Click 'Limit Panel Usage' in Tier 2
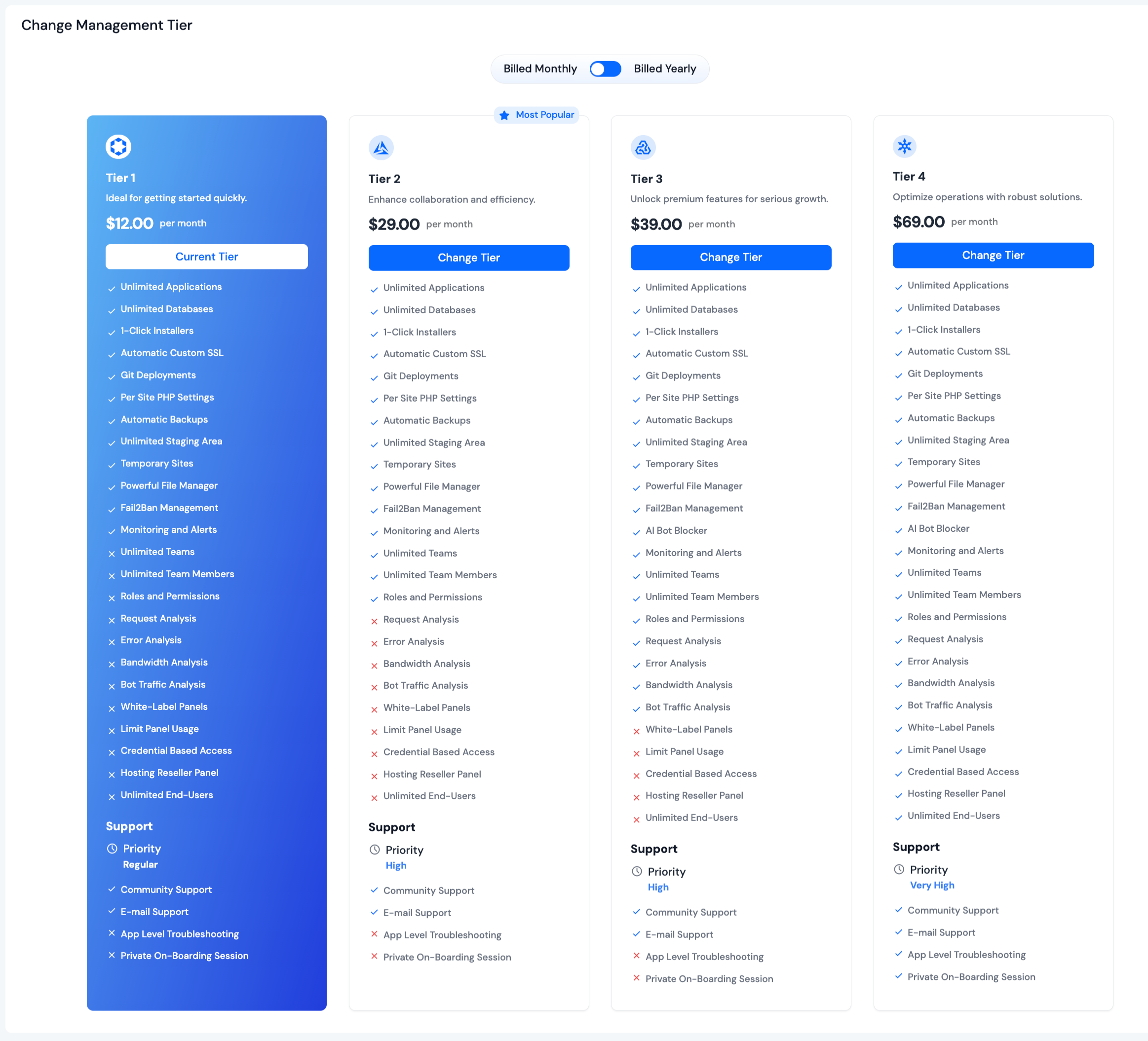Viewport: 1148px width, 1041px height. coord(422,730)
